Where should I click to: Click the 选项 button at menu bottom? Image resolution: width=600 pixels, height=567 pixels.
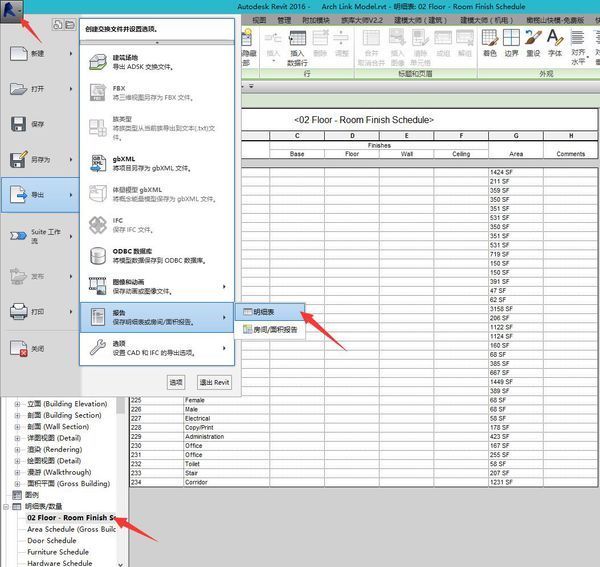click(176, 382)
